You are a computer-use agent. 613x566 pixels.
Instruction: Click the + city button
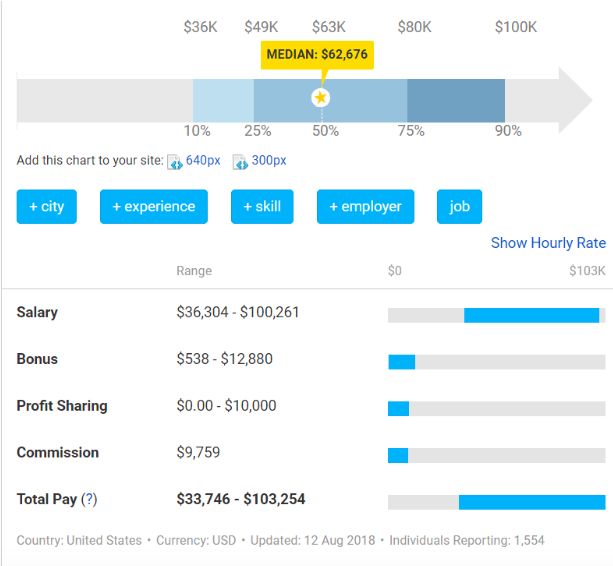coord(47,206)
